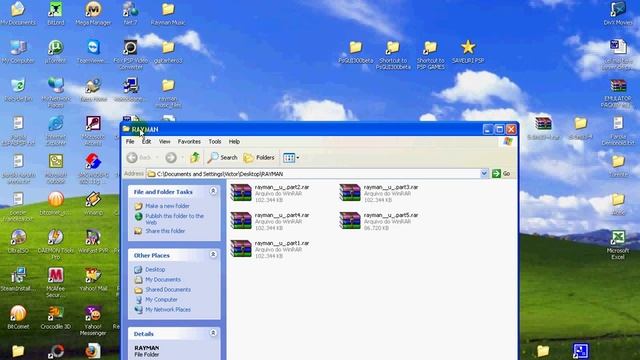Open the Tools menu

click(215, 142)
